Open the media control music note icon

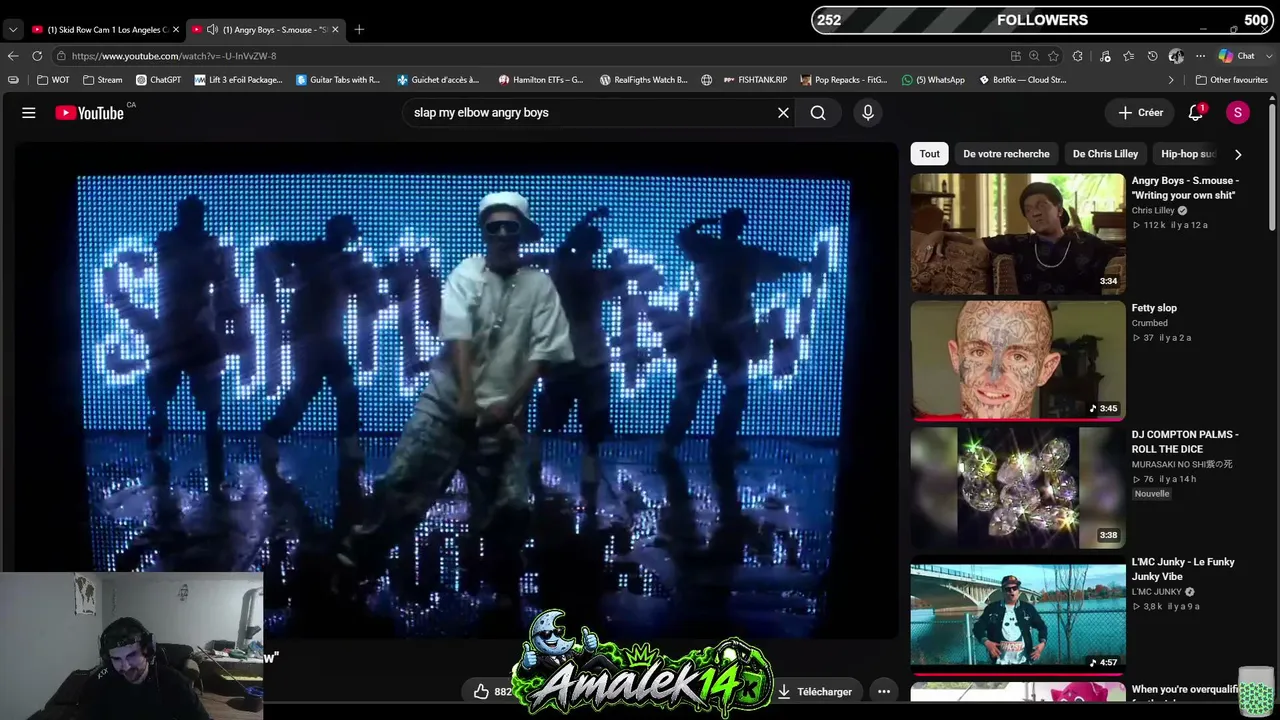click(x=1103, y=56)
